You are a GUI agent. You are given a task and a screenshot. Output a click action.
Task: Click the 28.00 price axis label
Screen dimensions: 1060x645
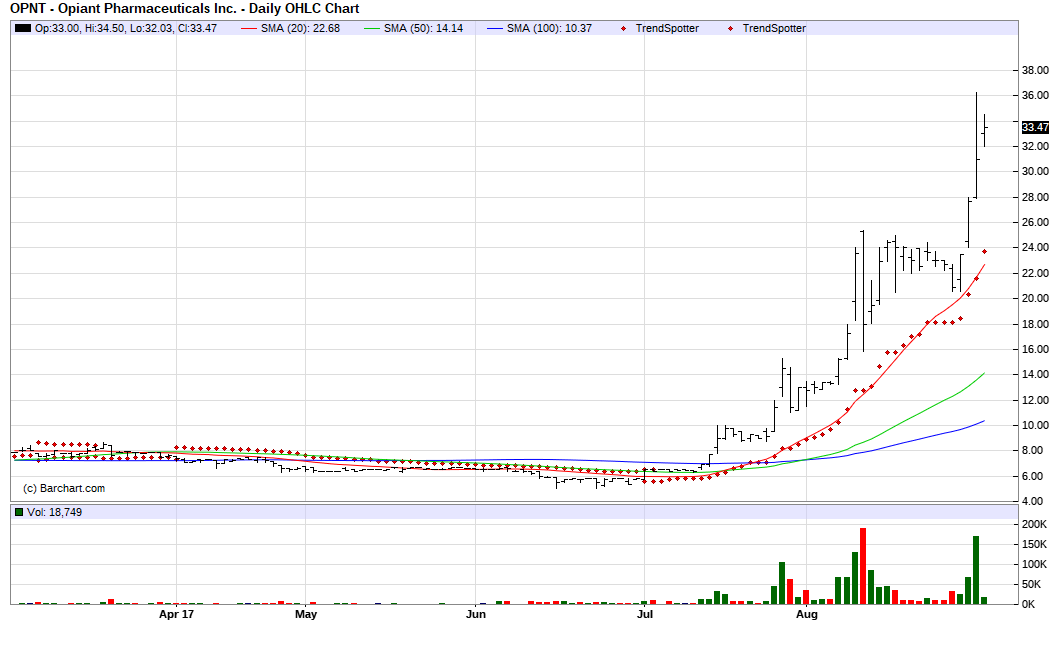pos(1035,197)
